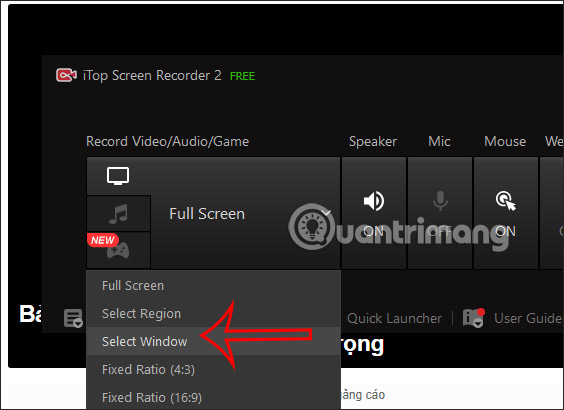Choose Select Region option
Viewport: 564px width, 410px height.
click(213, 314)
